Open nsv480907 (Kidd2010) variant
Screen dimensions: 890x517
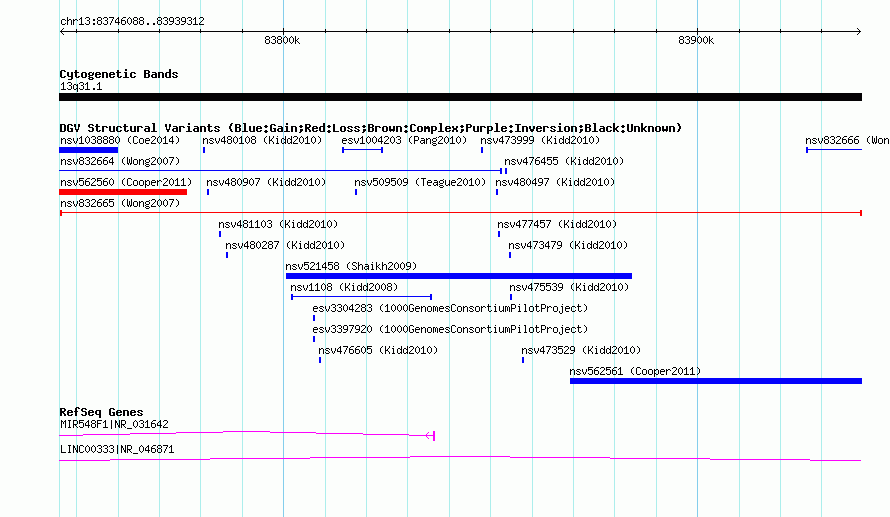[x=266, y=182]
